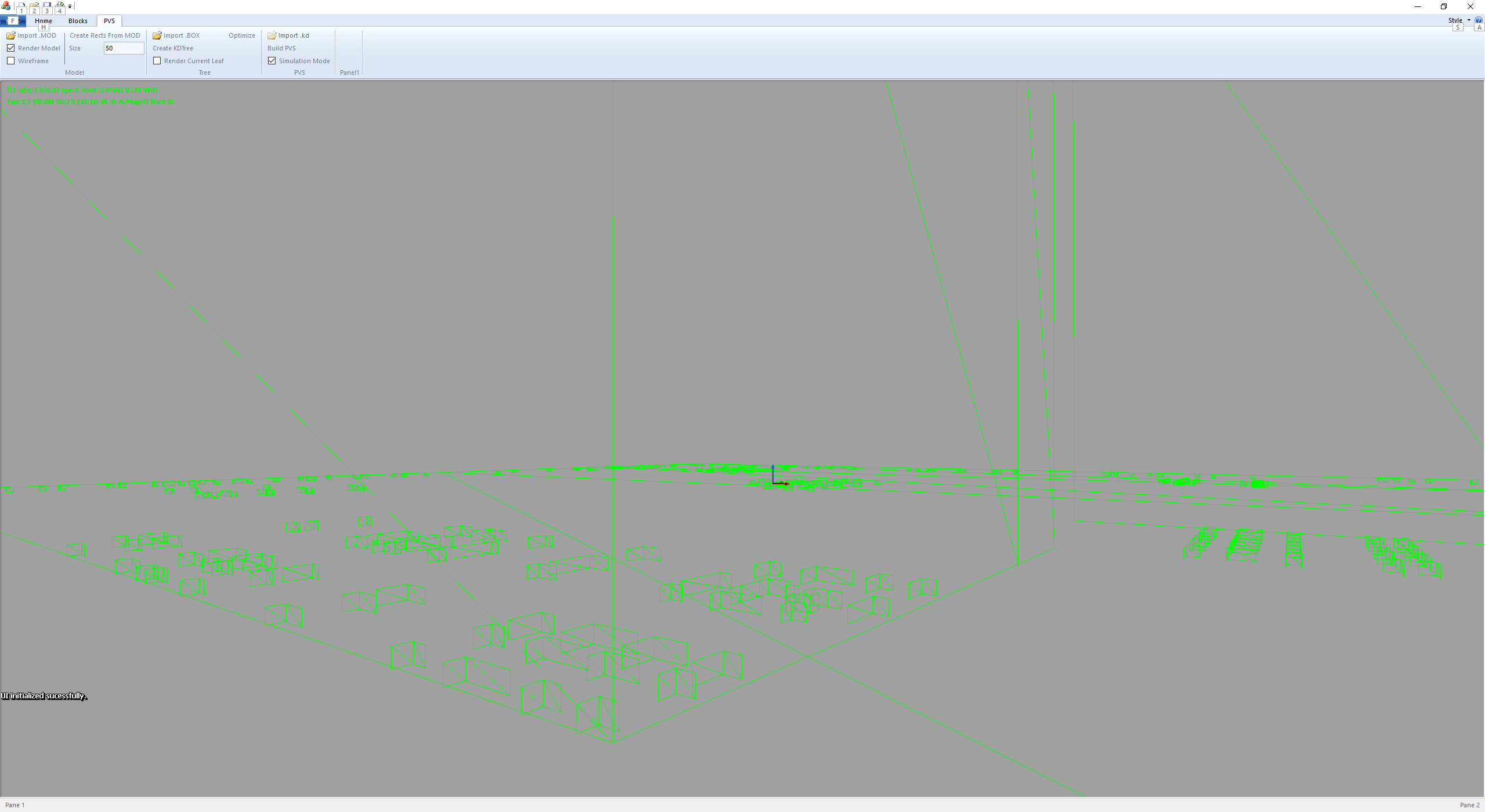Click the Import .MOD folder icon
This screenshot has height=812, width=1485.
(10, 35)
